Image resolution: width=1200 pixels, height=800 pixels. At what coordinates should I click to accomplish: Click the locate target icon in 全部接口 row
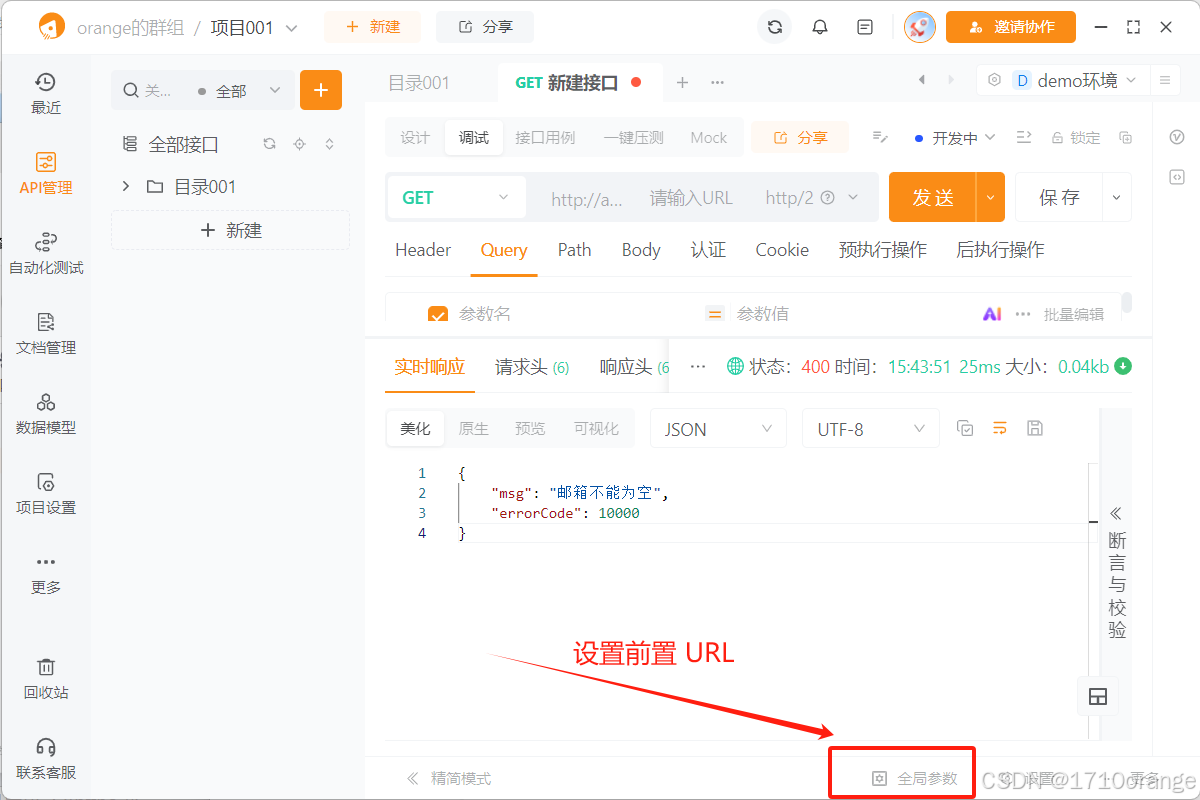299,144
